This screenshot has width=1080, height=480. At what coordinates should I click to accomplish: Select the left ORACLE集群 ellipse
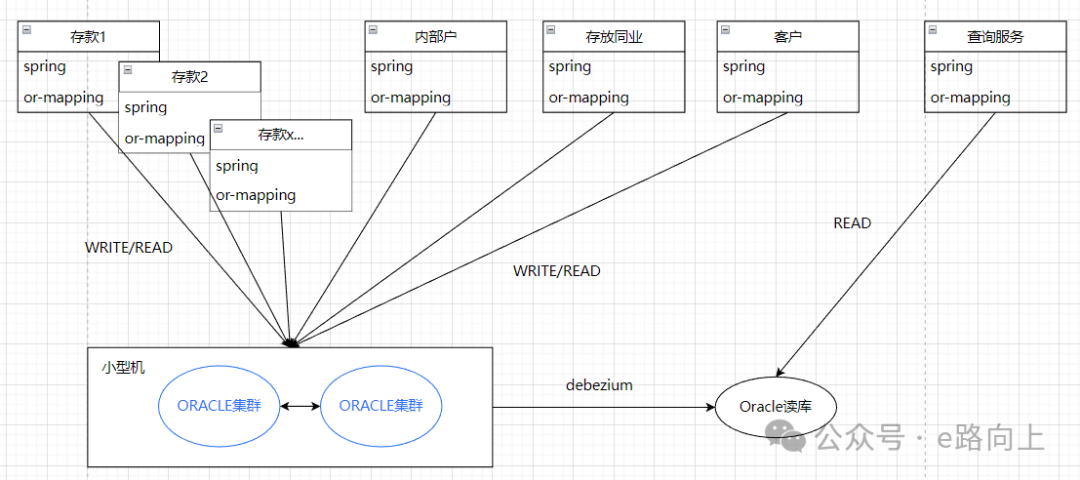219,406
